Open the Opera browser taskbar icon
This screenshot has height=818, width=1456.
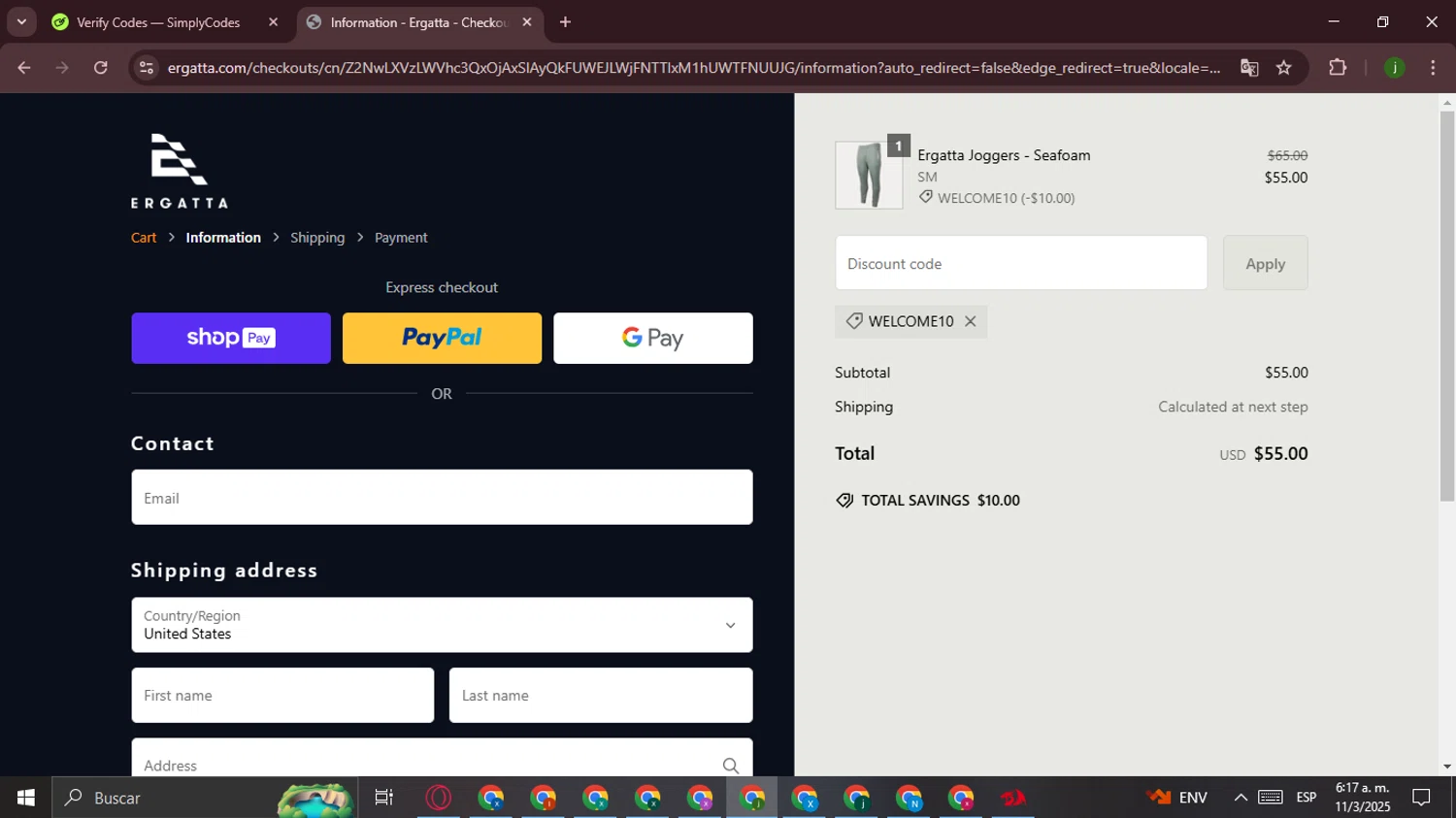[439, 798]
